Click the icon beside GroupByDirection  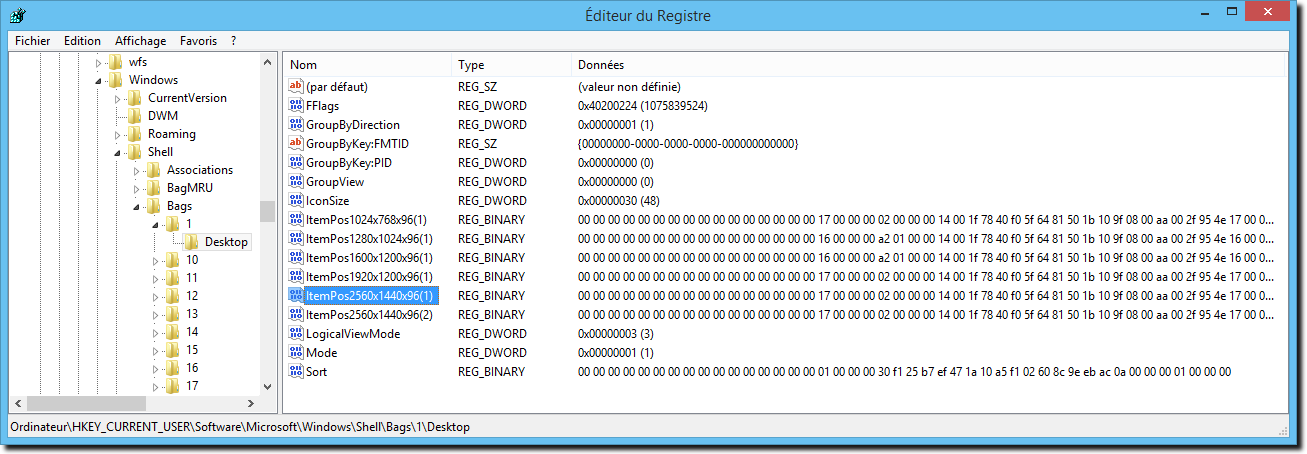point(296,125)
